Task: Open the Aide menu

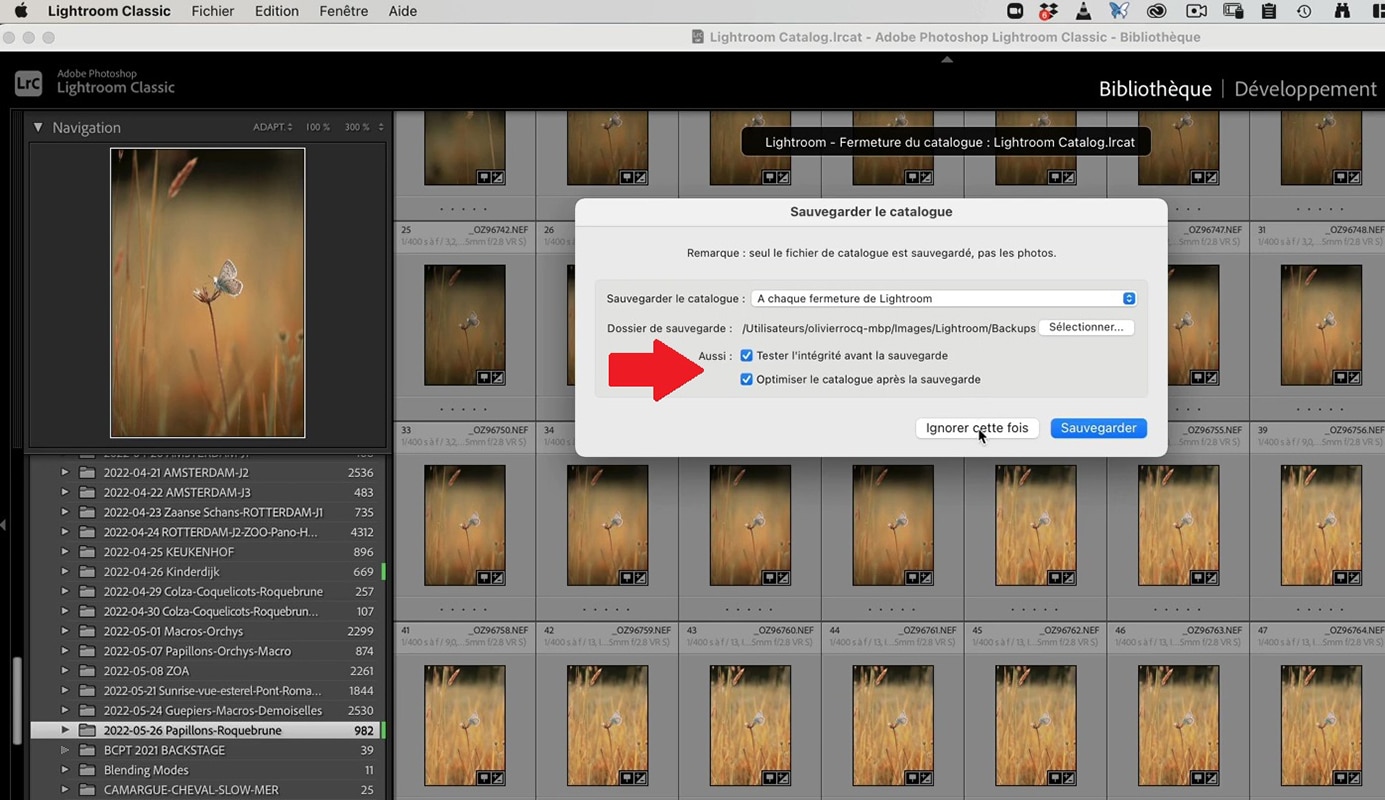Action: point(403,11)
